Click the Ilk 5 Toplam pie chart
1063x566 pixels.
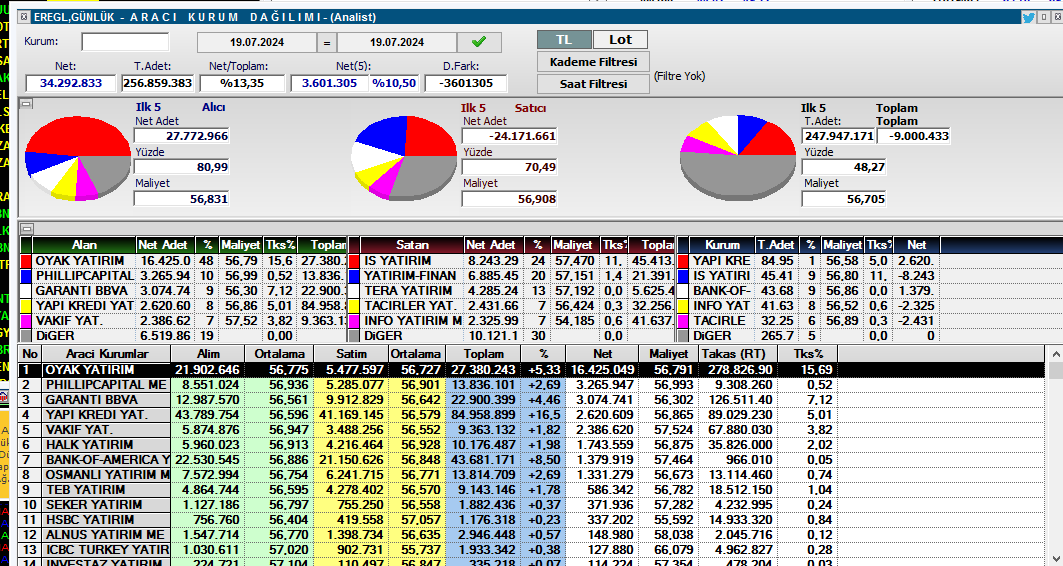pos(738,157)
